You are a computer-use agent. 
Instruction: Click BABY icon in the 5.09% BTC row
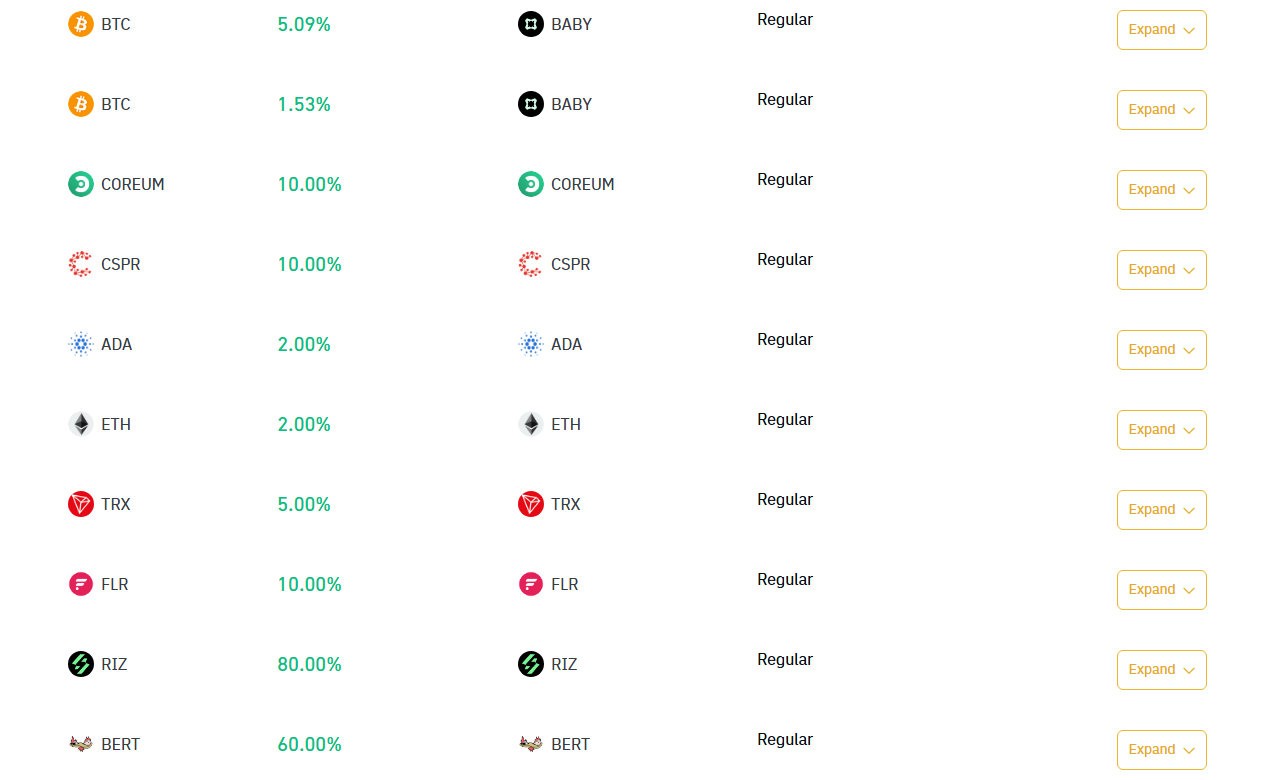click(531, 24)
